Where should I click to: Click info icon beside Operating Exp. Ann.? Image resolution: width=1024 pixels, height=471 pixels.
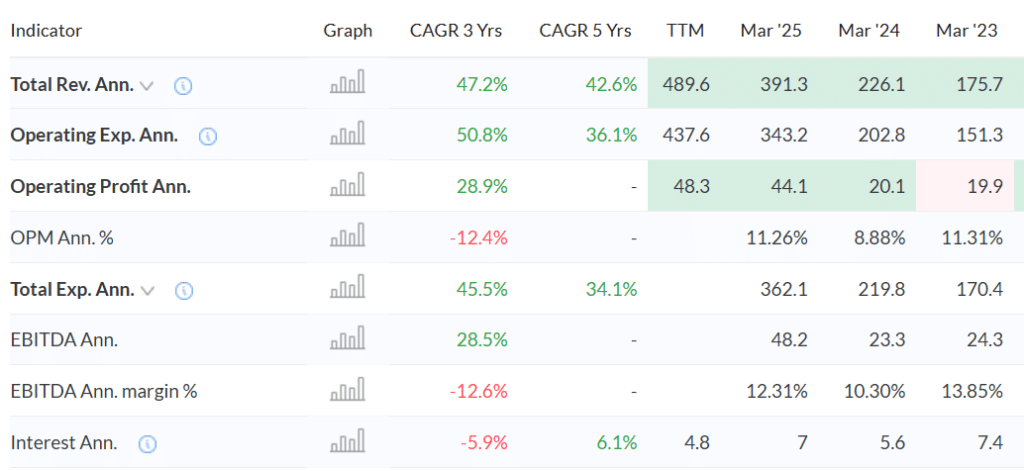click(208, 136)
